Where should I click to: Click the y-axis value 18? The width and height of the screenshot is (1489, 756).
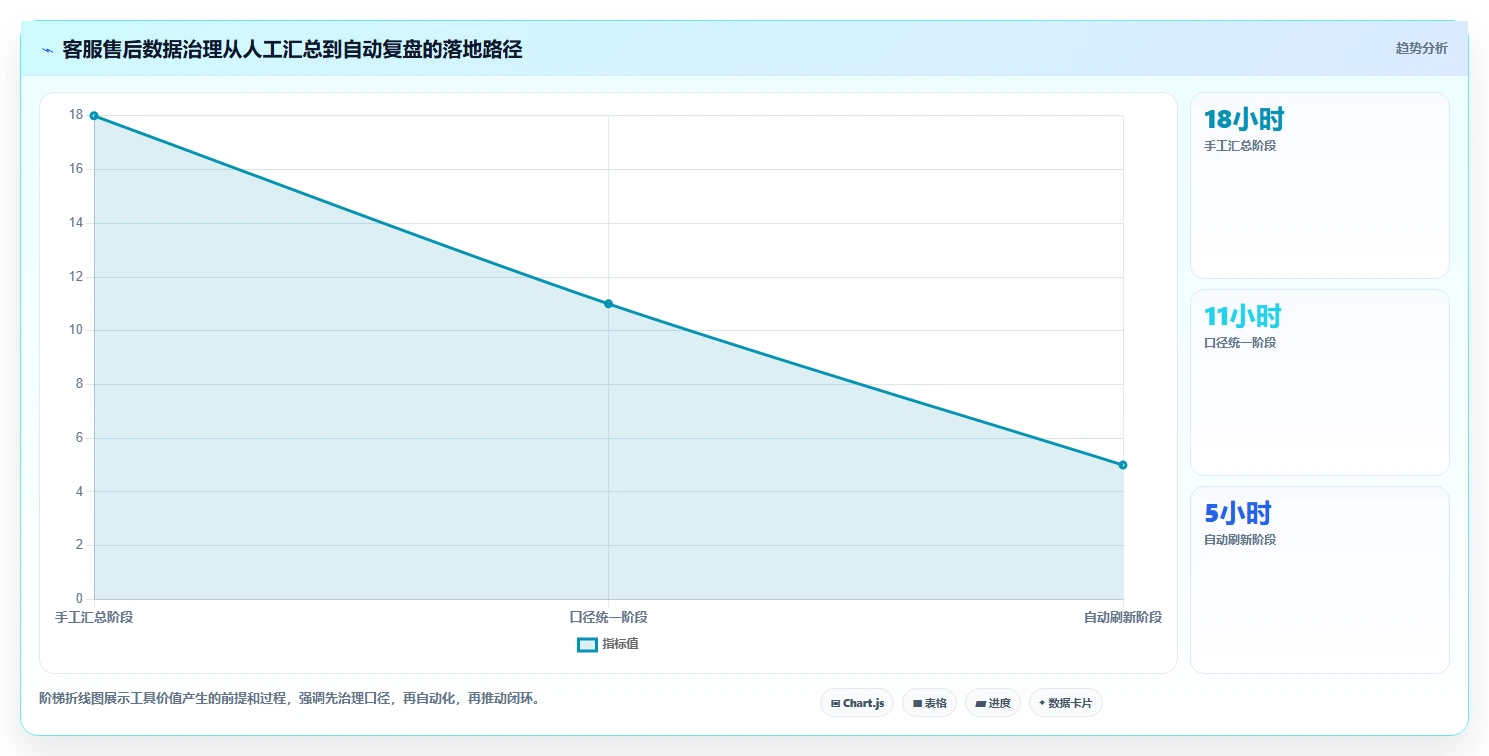[x=76, y=115]
